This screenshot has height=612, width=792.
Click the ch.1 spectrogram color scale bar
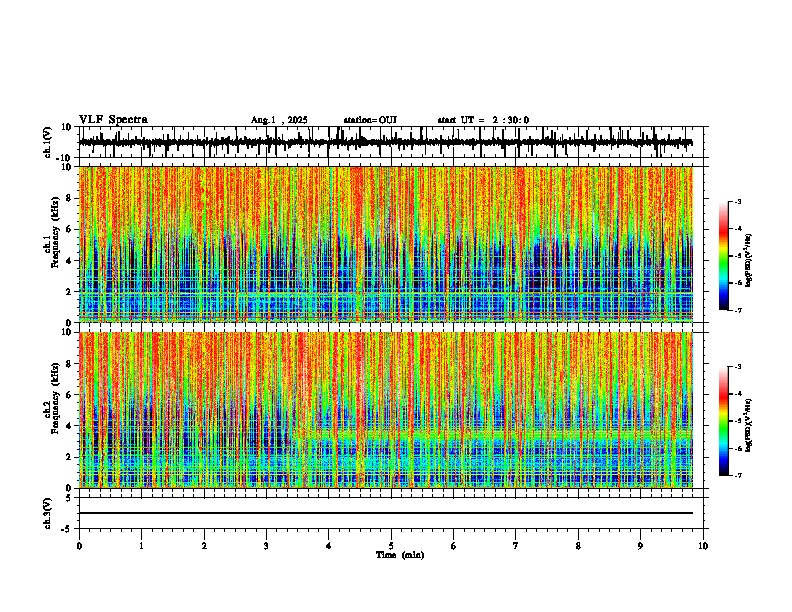click(x=723, y=256)
